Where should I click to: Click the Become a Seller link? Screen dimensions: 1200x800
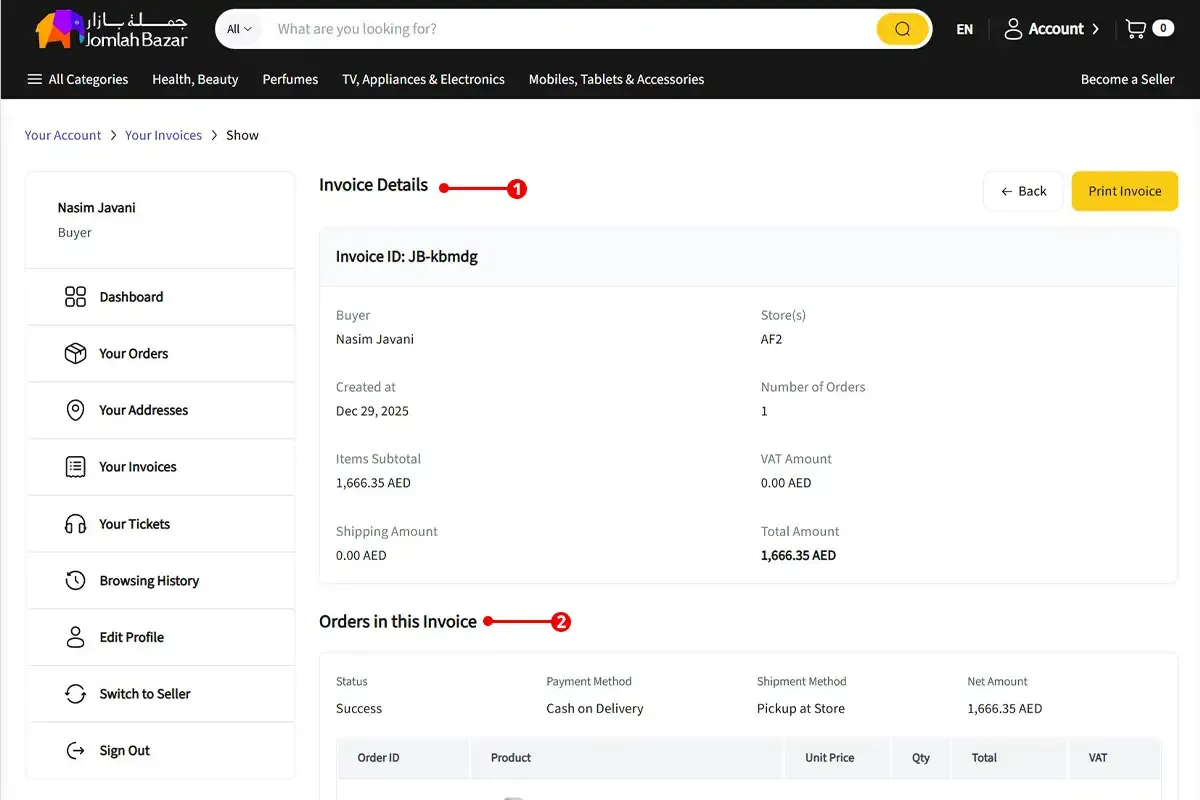pos(1127,79)
